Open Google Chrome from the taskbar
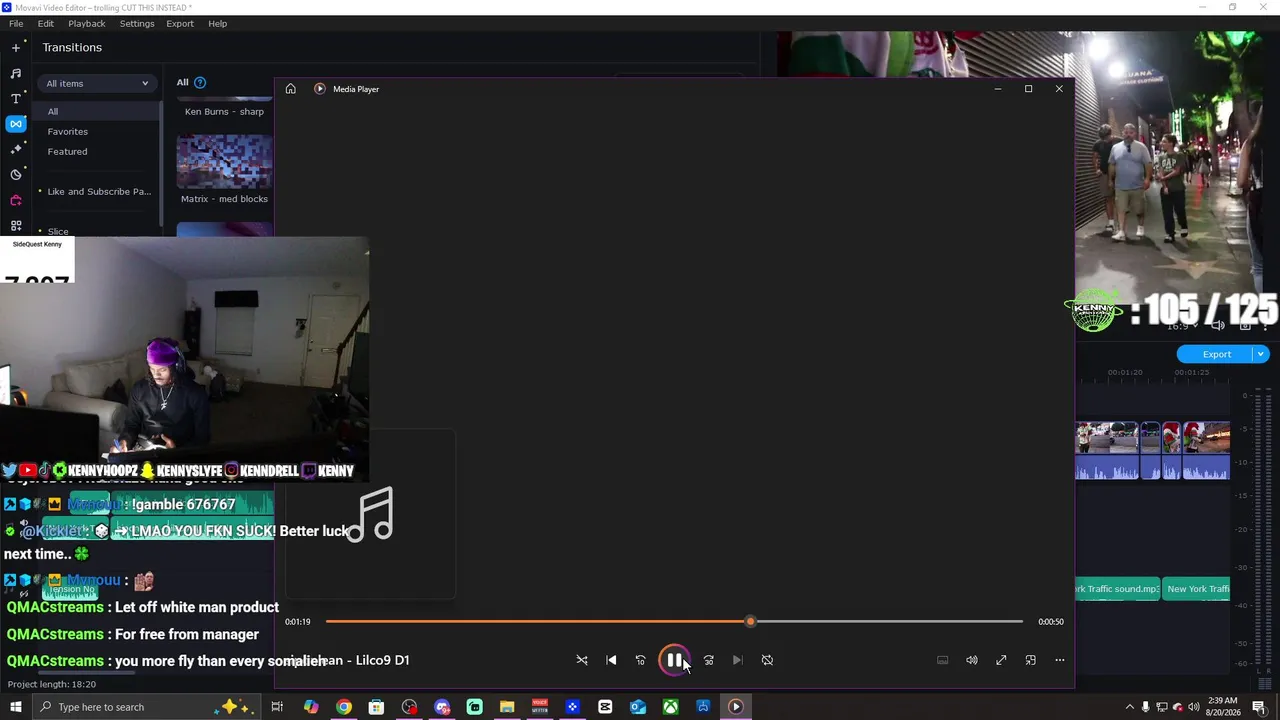 [344, 707]
